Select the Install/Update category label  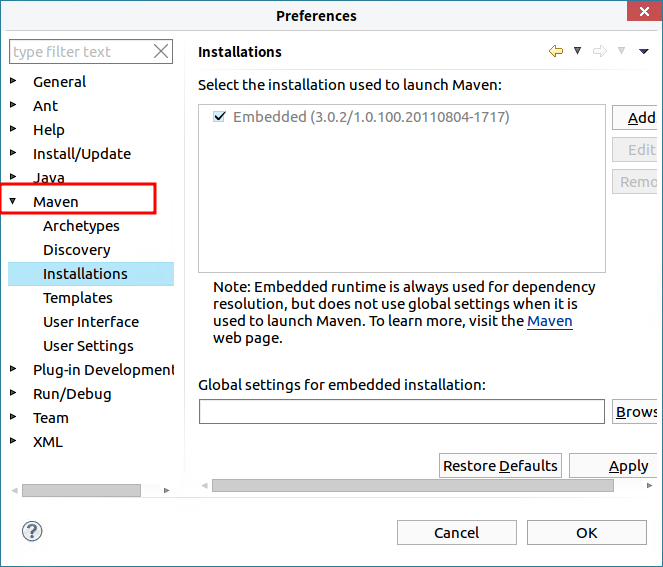(x=82, y=154)
